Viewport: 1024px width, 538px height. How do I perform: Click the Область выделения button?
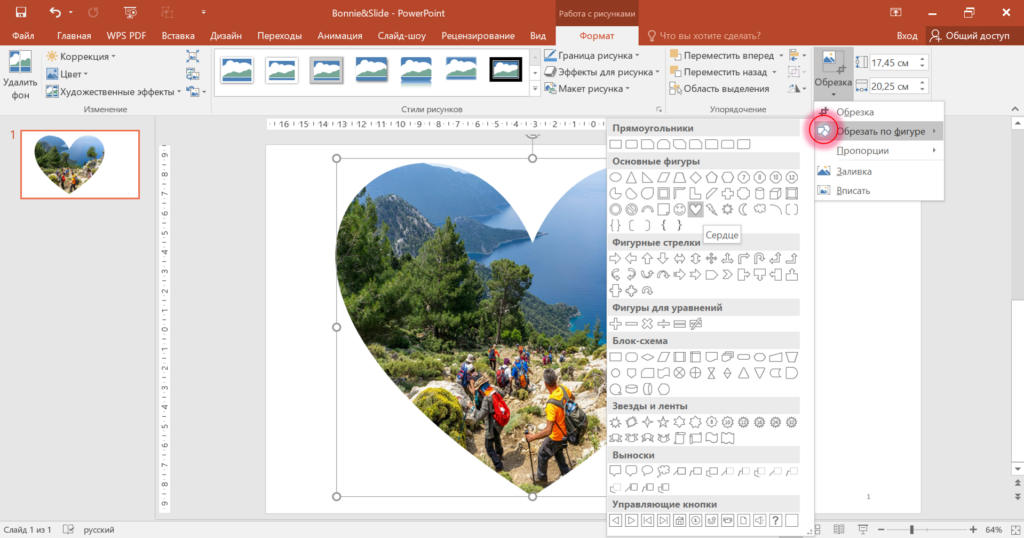pos(719,88)
